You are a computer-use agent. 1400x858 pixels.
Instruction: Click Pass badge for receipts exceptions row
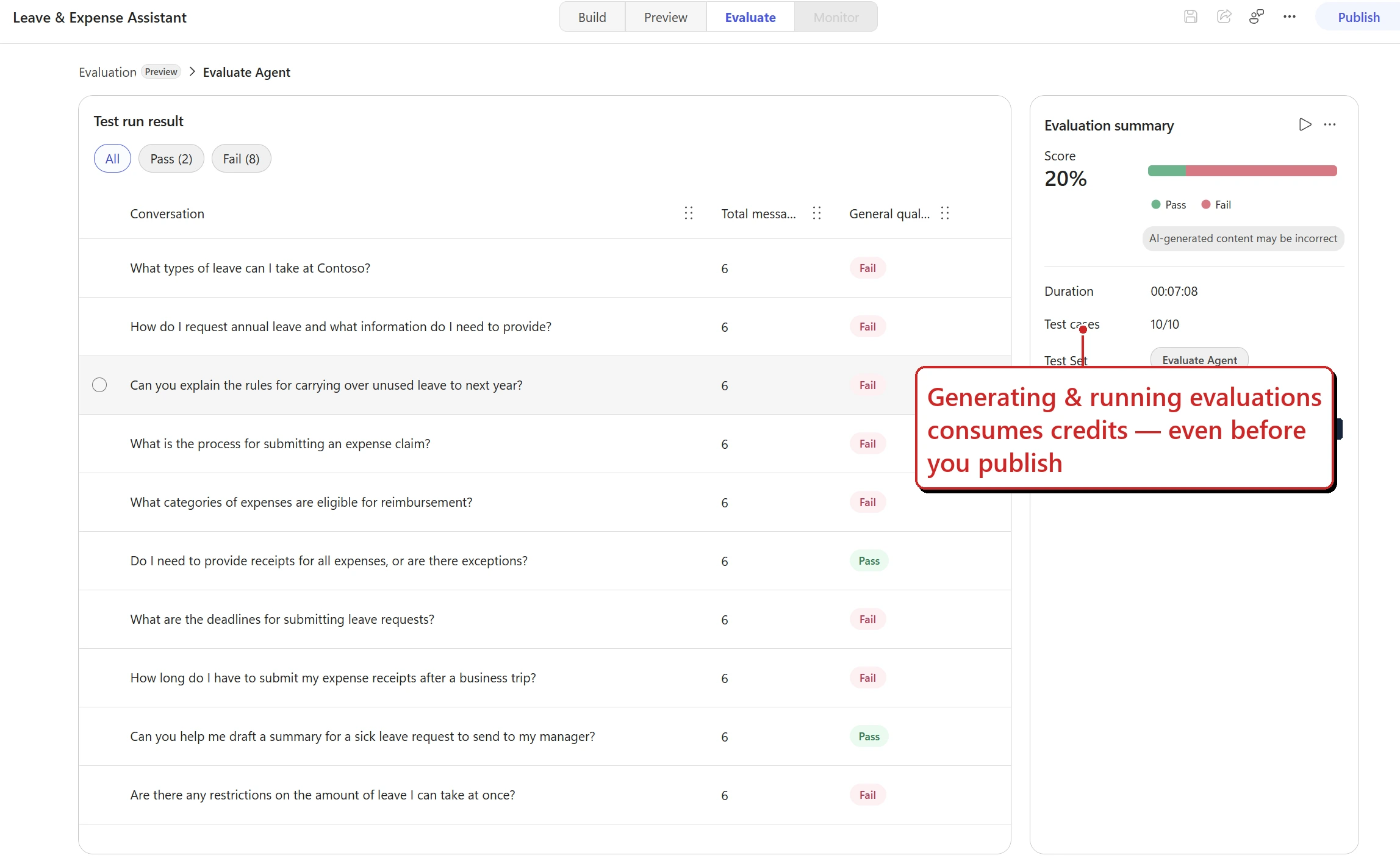click(x=869, y=560)
